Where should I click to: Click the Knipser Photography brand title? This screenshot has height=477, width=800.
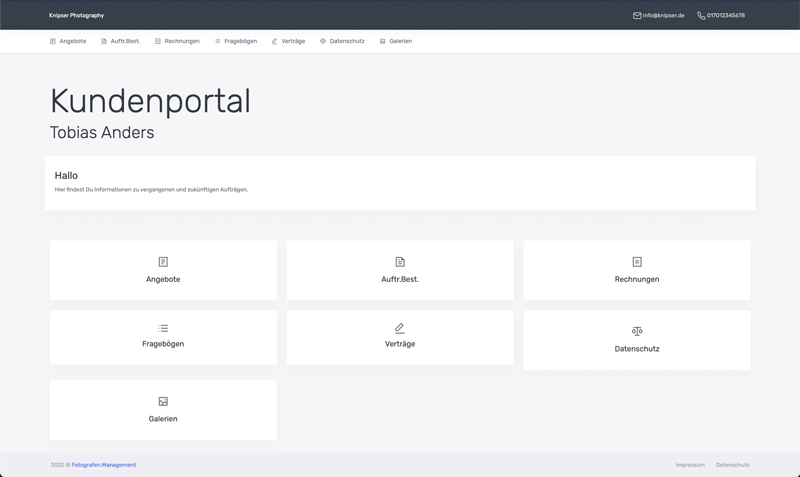[76, 16]
